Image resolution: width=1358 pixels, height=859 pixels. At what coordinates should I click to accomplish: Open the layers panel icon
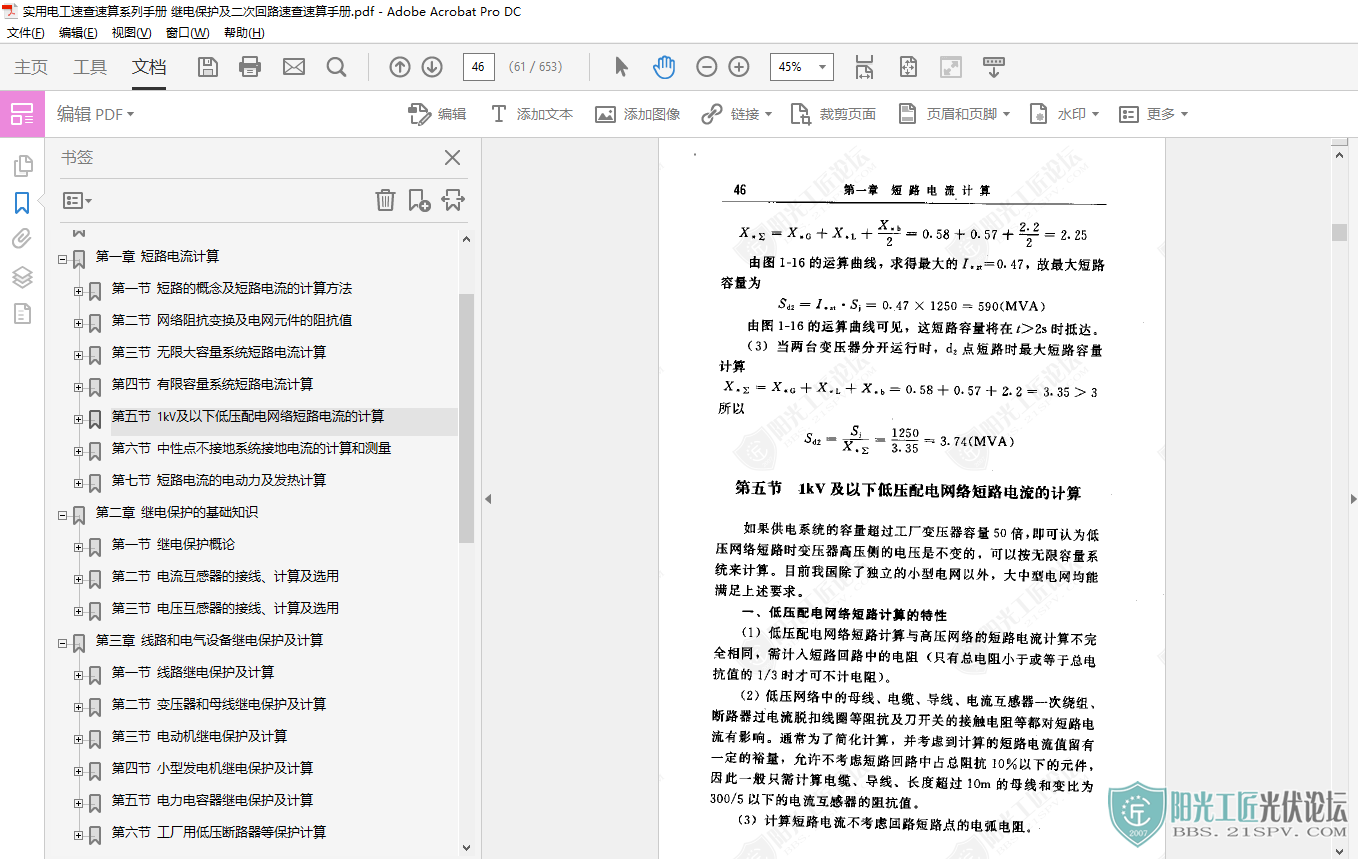pos(22,277)
